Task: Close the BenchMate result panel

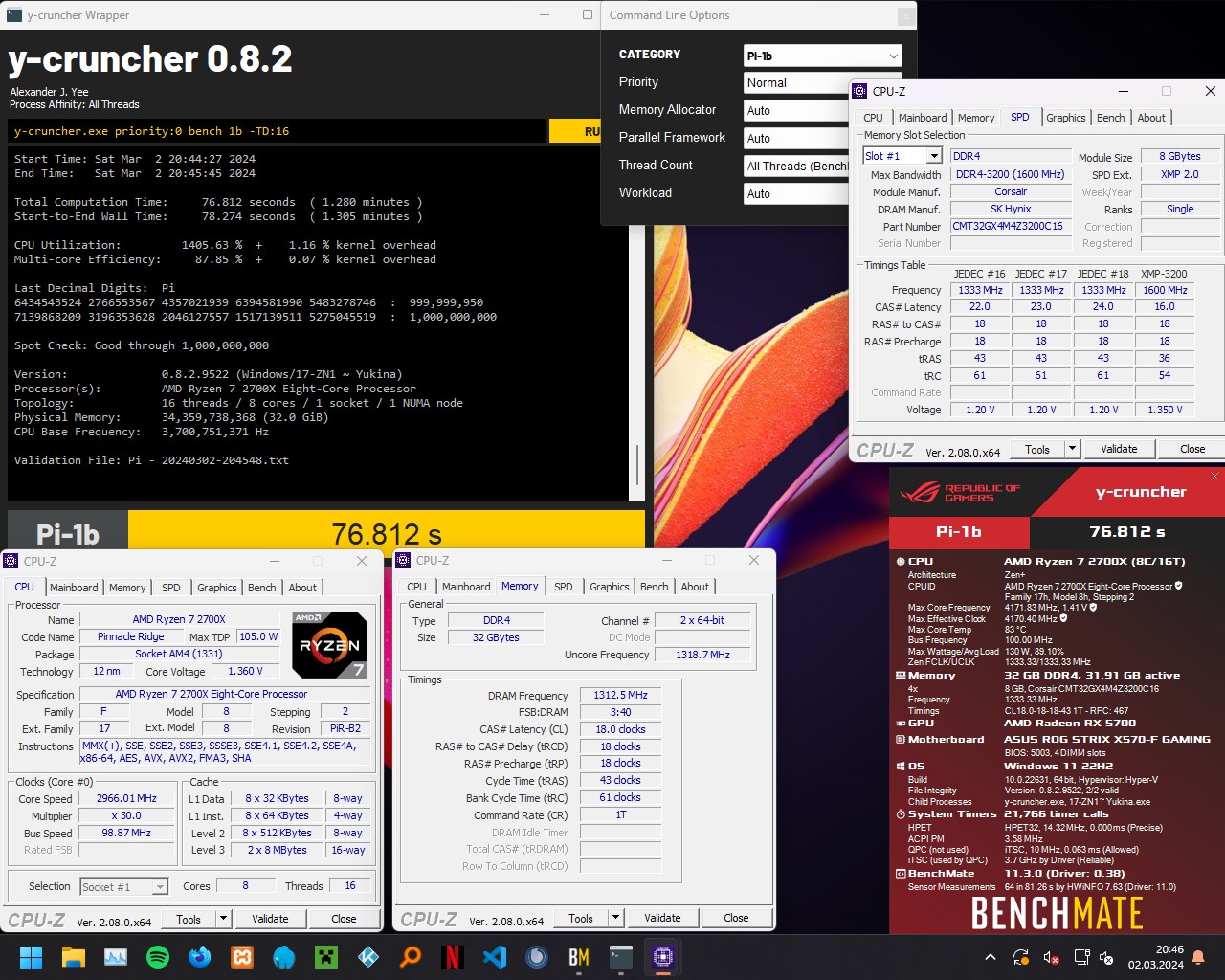Action: point(1214,476)
